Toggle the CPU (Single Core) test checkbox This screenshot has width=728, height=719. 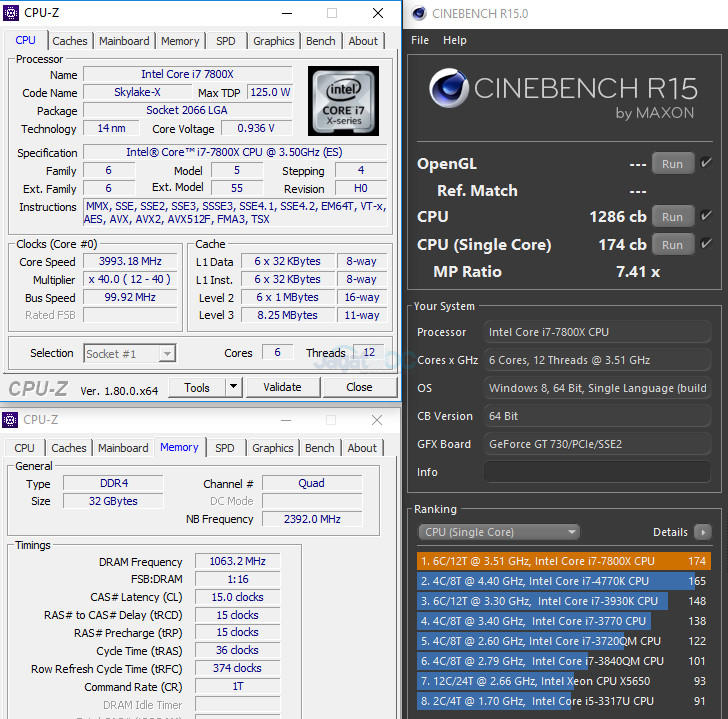tap(706, 244)
